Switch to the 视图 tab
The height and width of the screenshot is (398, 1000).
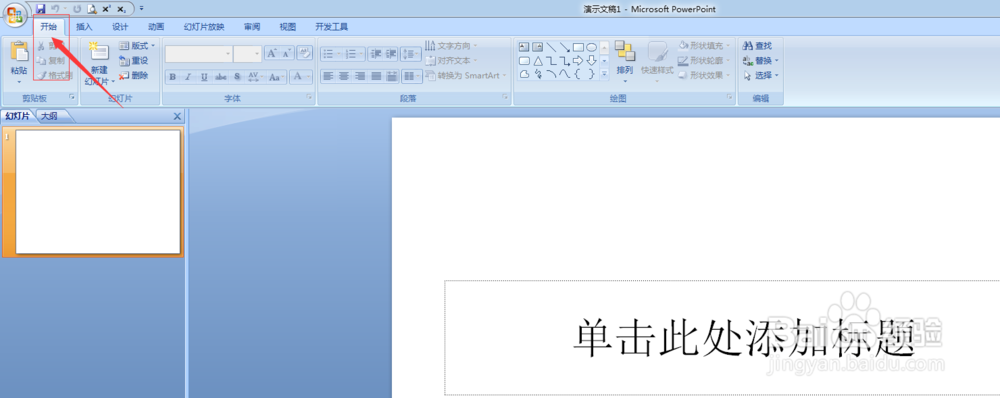coord(288,27)
